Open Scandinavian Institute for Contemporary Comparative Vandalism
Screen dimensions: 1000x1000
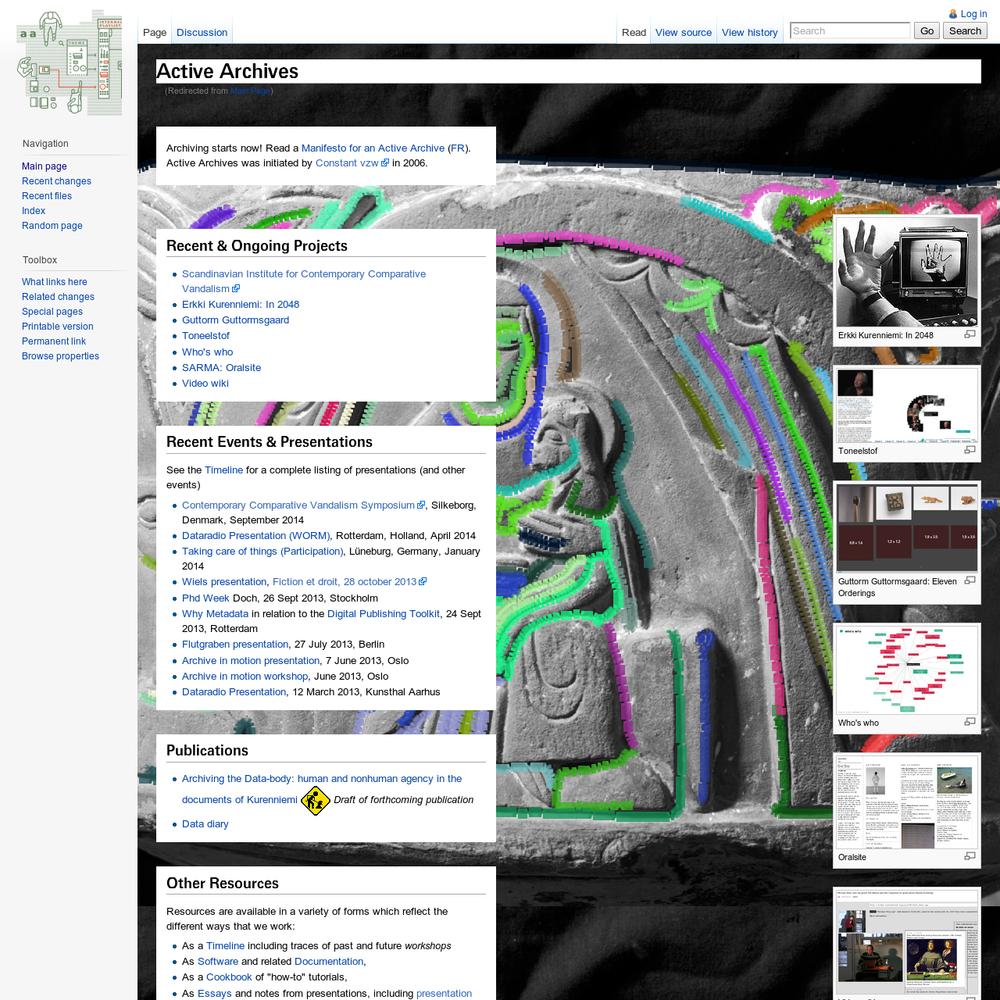coord(304,281)
